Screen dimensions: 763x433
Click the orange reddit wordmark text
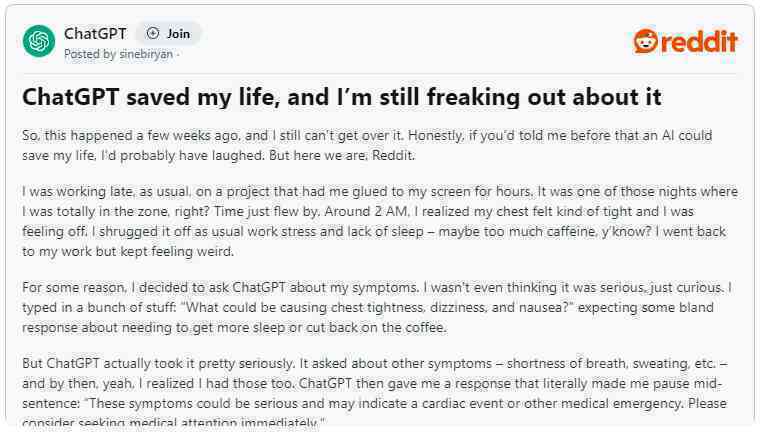[x=699, y=41]
